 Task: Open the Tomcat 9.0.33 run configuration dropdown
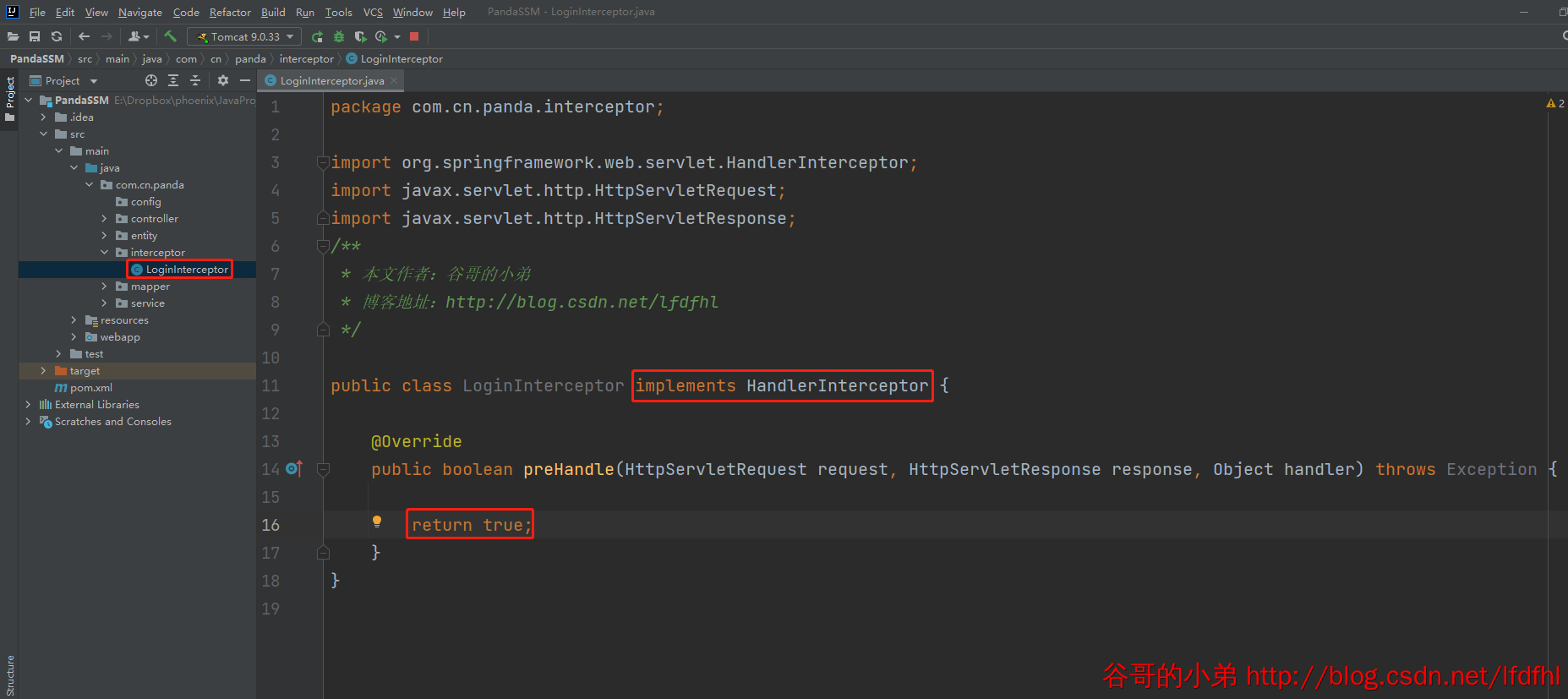click(244, 36)
